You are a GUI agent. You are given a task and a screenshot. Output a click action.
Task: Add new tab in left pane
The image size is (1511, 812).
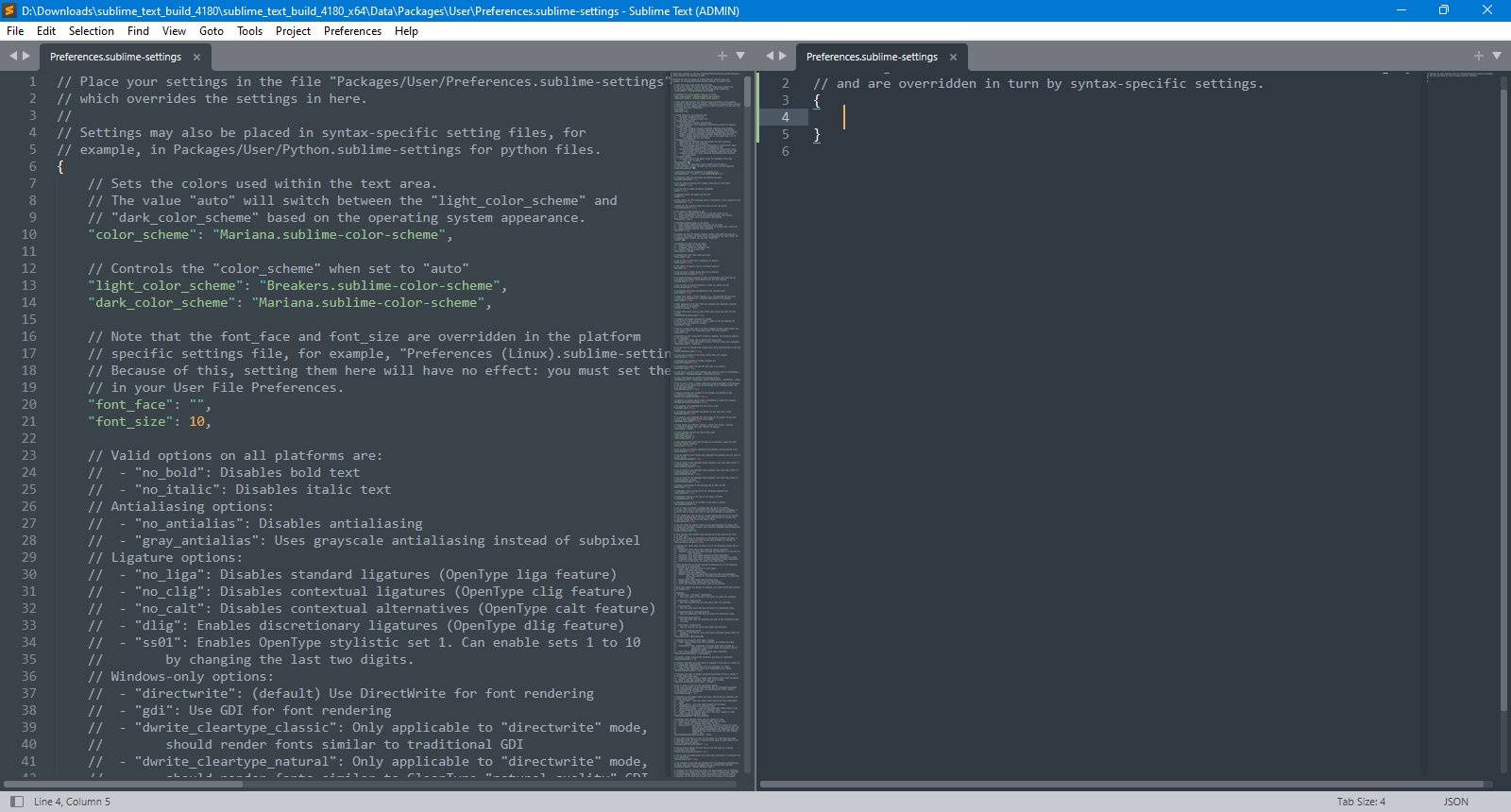722,56
